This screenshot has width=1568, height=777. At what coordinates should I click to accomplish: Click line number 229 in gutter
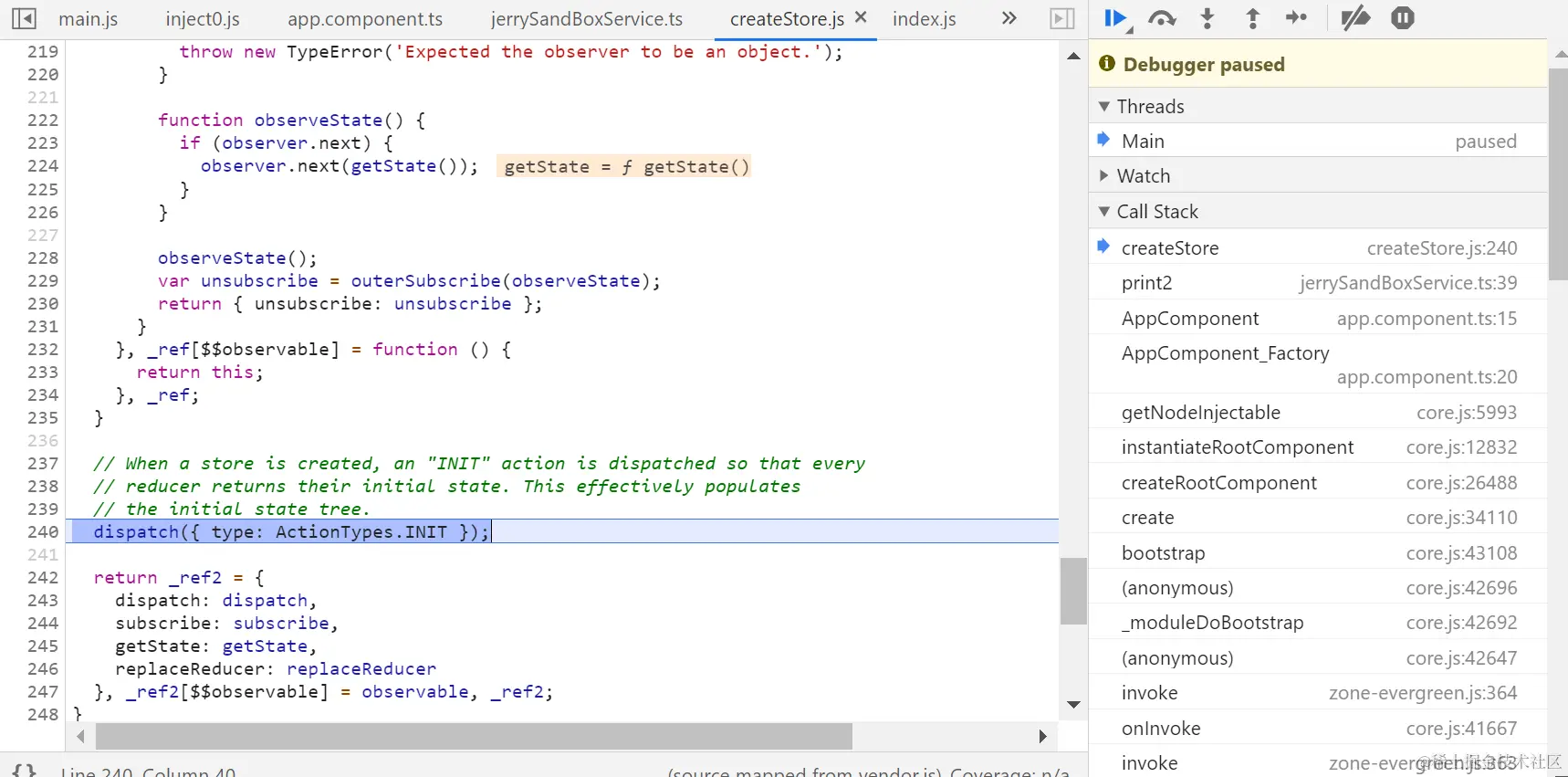coord(43,280)
